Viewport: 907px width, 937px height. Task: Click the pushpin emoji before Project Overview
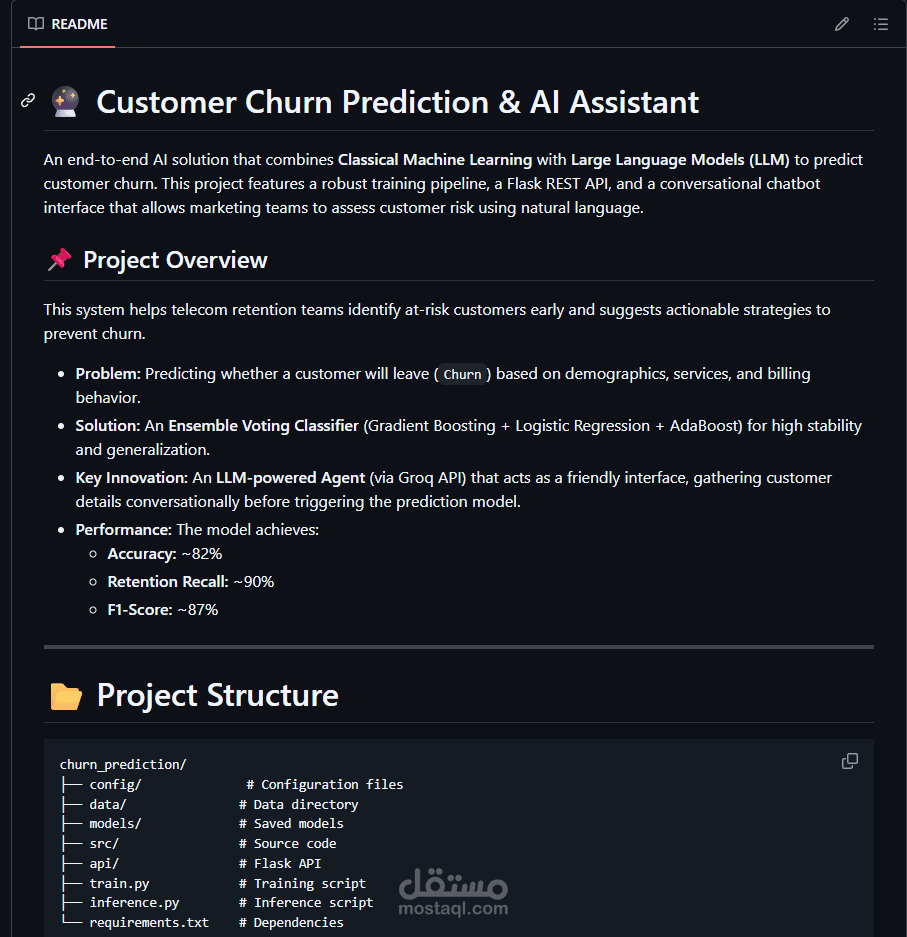60,260
